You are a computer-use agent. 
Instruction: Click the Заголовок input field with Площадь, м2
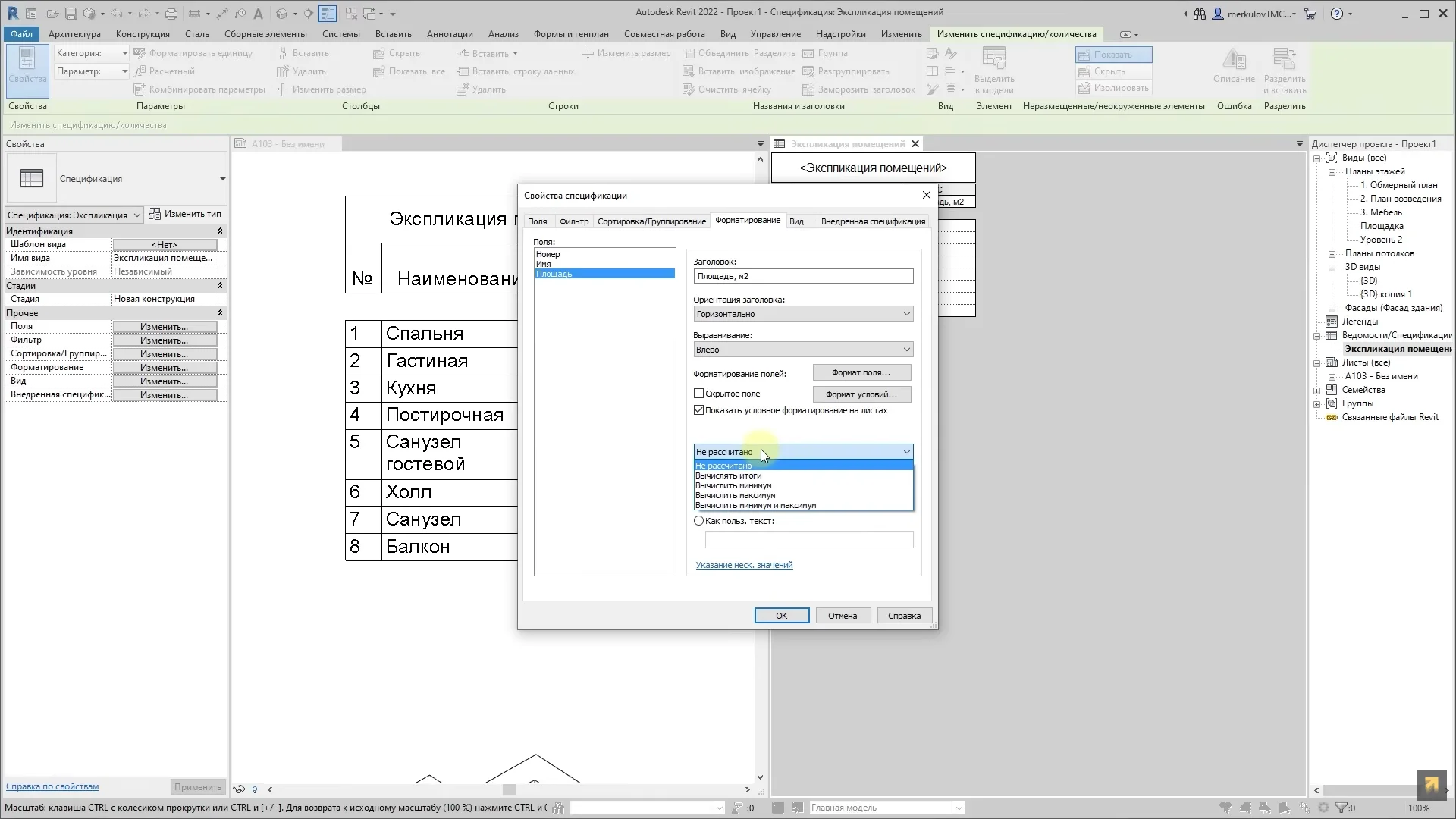pyautogui.click(x=803, y=276)
